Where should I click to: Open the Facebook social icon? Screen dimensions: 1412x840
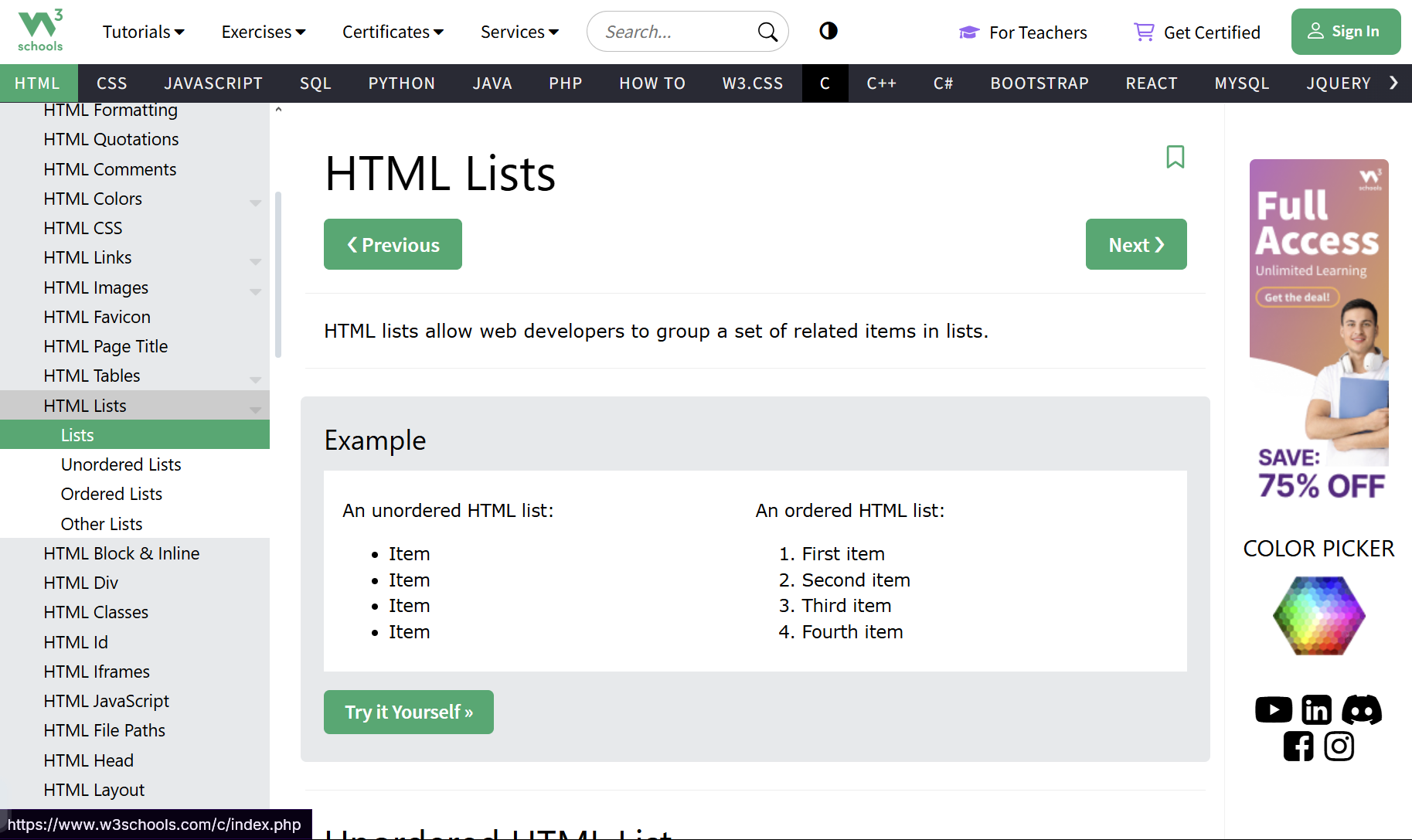click(x=1298, y=746)
